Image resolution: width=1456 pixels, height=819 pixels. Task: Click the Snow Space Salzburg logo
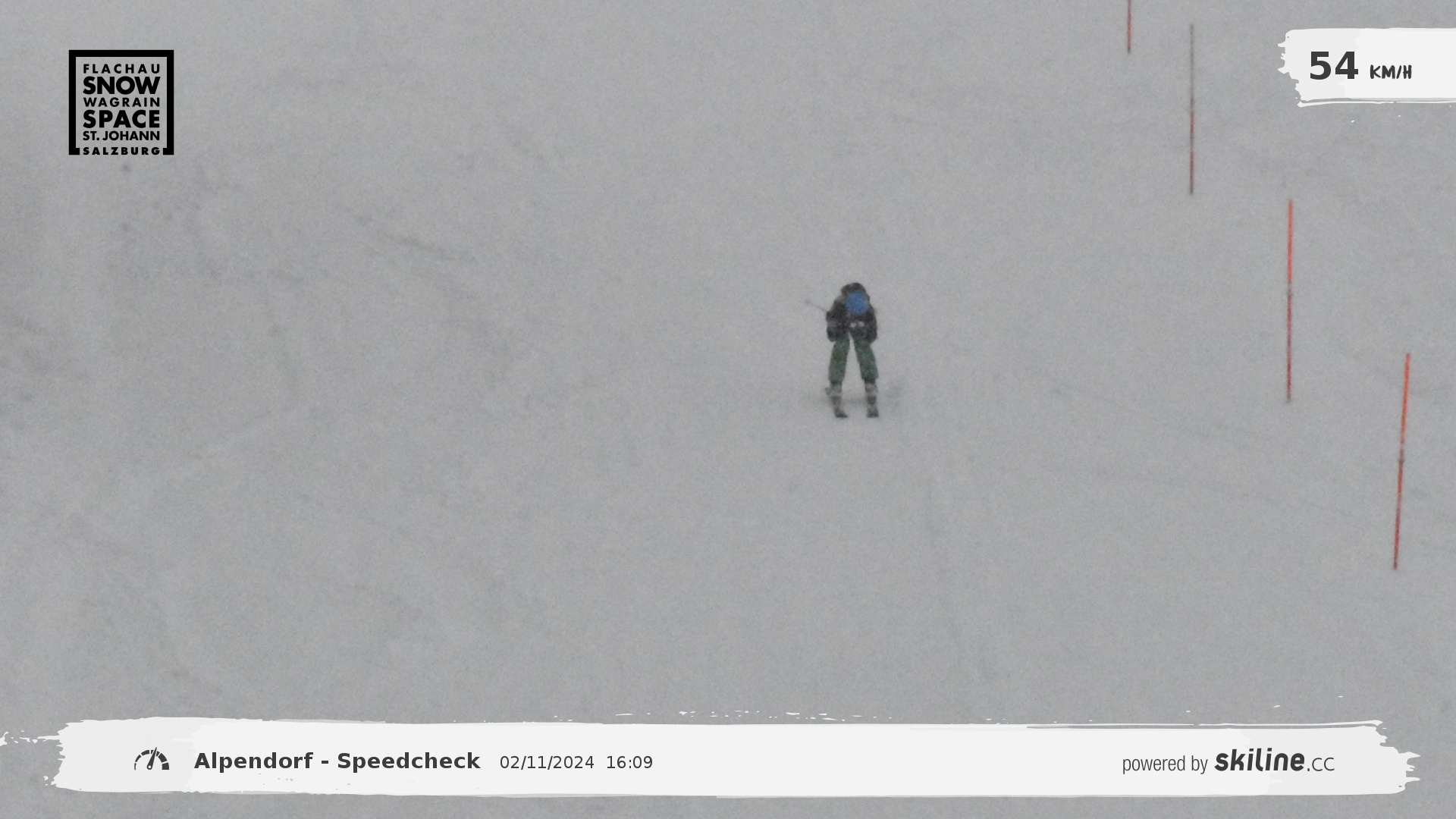point(121,102)
